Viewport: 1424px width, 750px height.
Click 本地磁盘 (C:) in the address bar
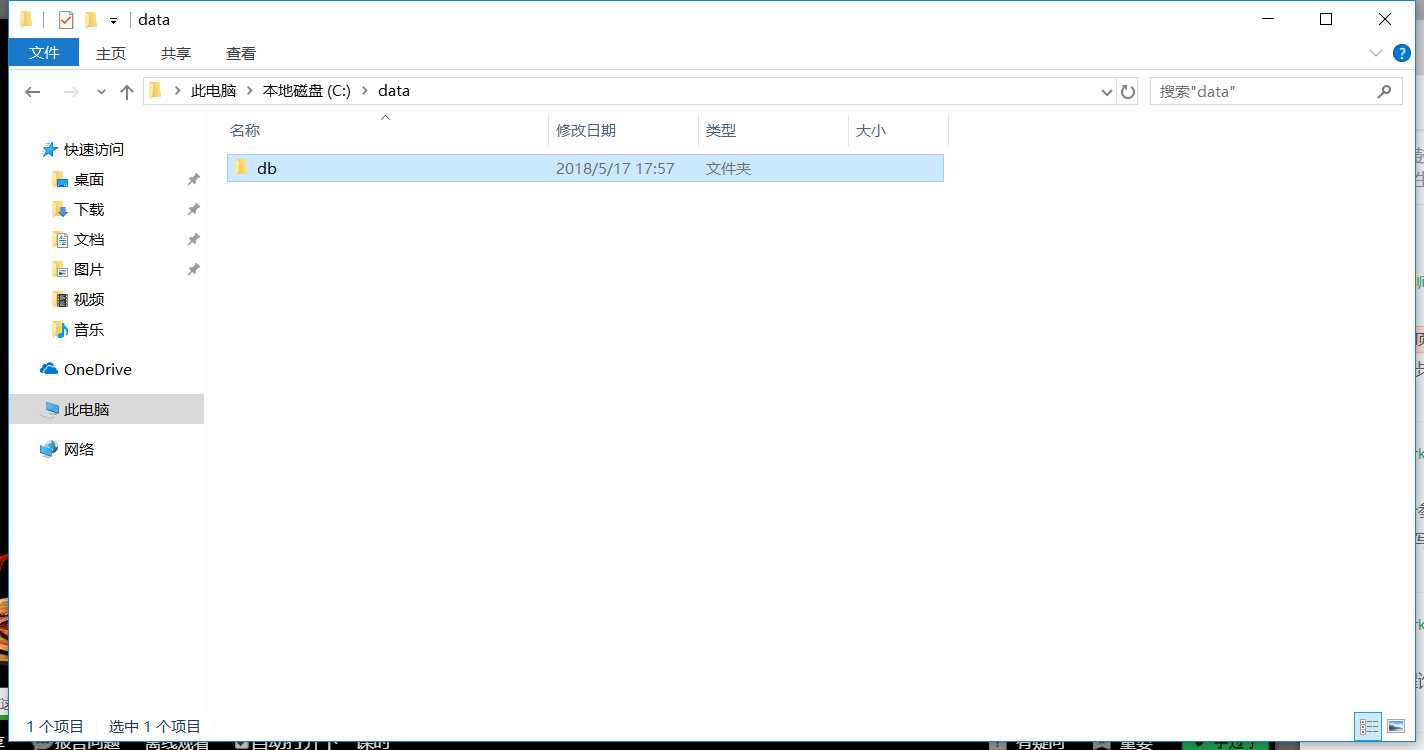307,91
